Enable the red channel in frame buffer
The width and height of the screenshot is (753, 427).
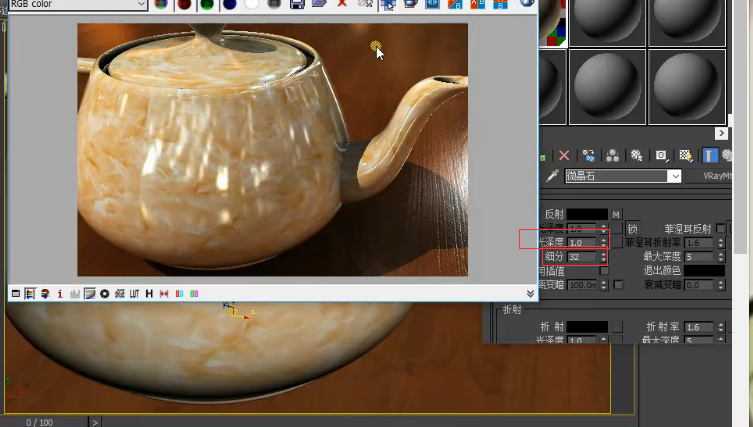pyautogui.click(x=184, y=4)
